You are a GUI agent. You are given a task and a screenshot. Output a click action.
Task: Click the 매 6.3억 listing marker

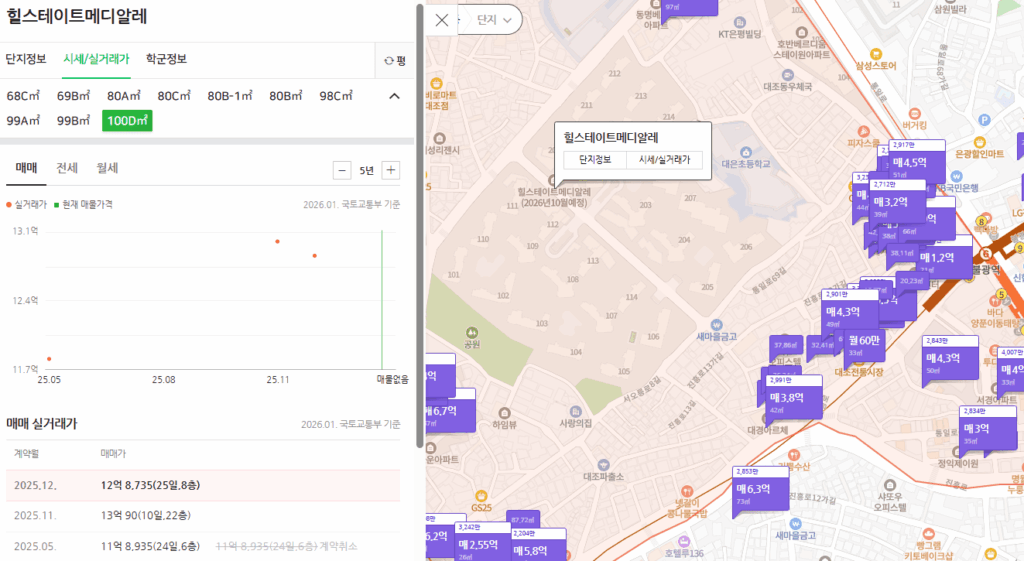coord(760,489)
